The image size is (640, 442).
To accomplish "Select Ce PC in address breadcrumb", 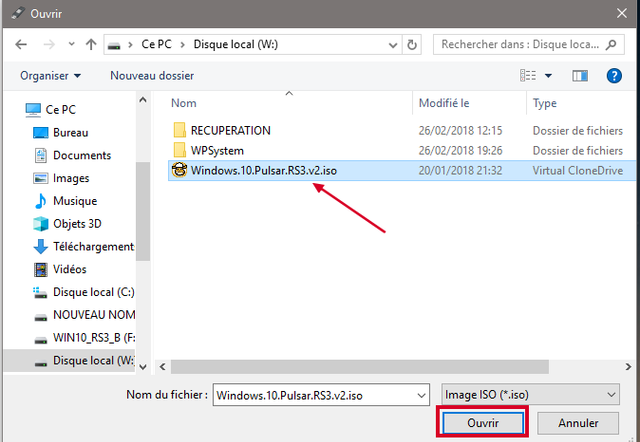I will click(156, 44).
